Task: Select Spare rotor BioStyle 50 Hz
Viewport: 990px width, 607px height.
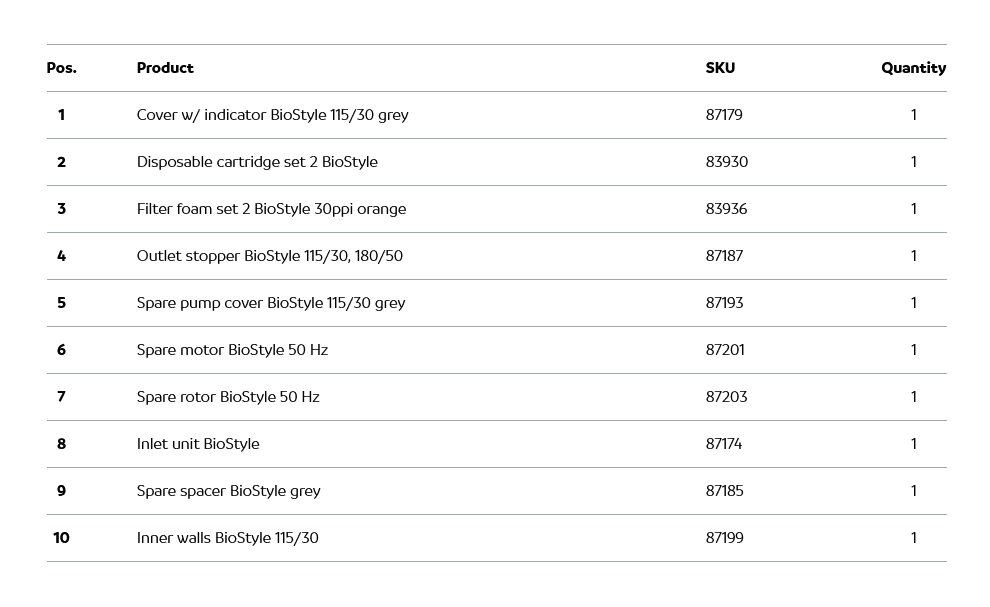Action: 228,397
